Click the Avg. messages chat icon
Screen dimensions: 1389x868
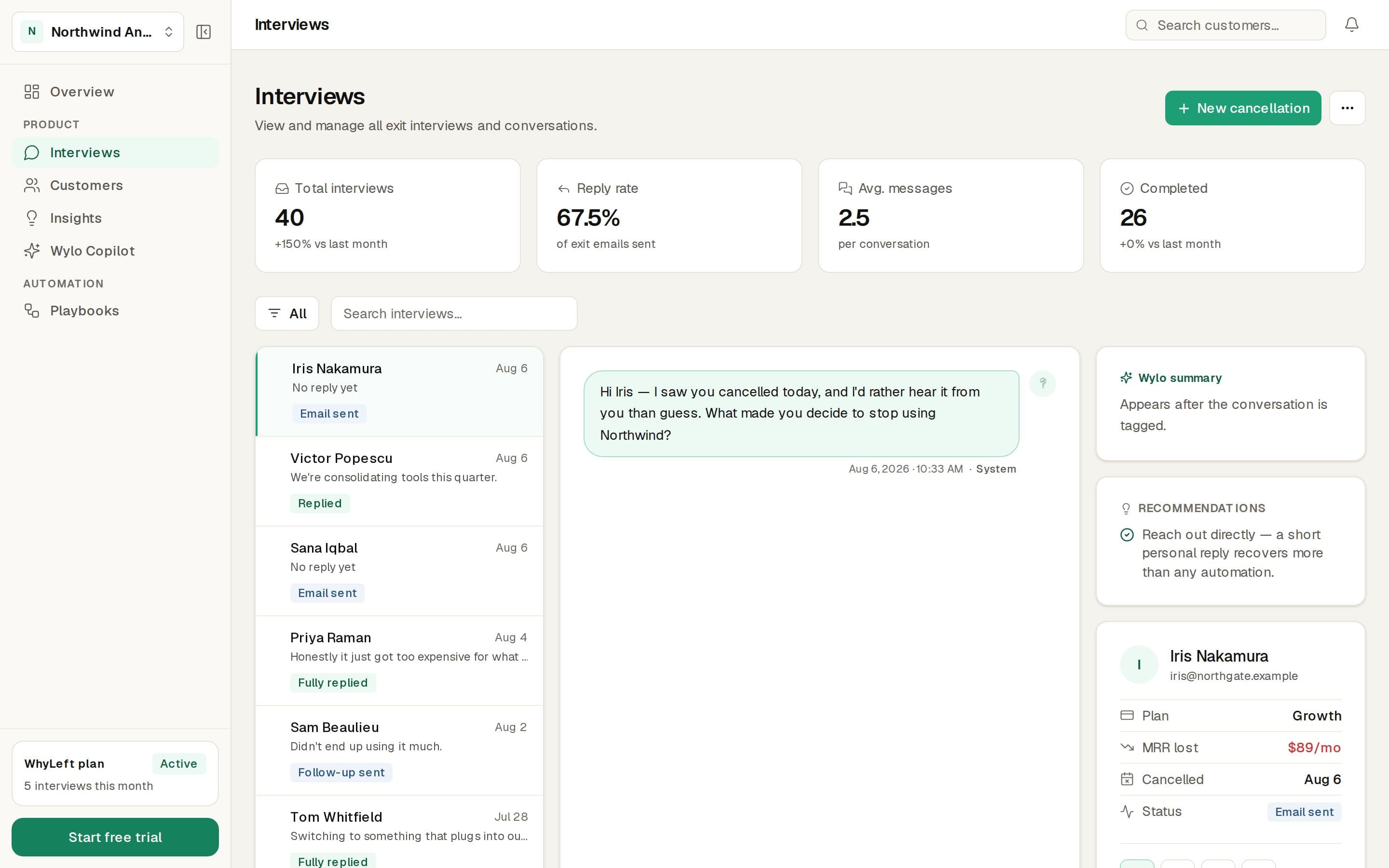pos(845,188)
